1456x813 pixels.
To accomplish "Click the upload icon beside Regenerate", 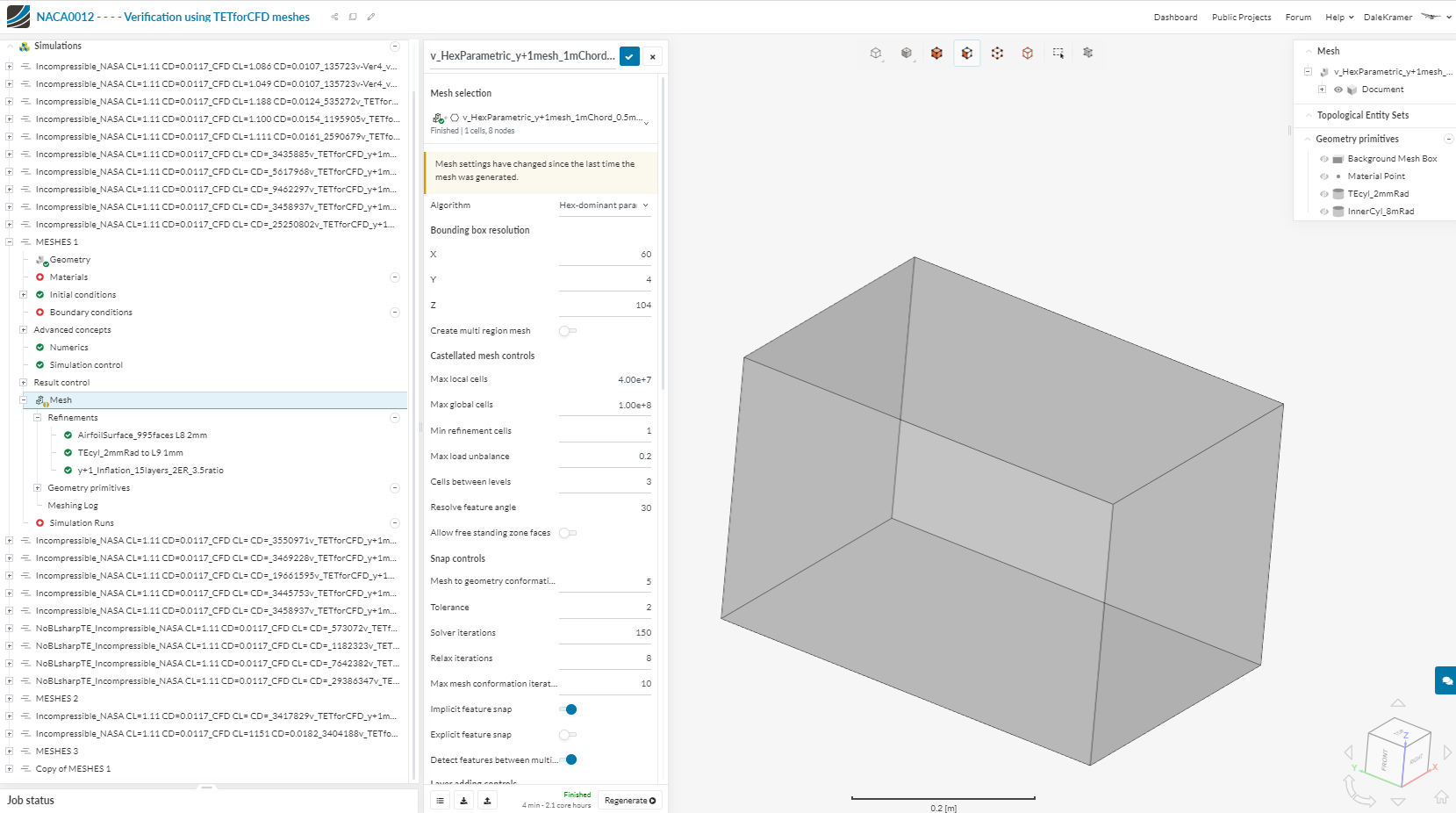I will pyautogui.click(x=487, y=801).
